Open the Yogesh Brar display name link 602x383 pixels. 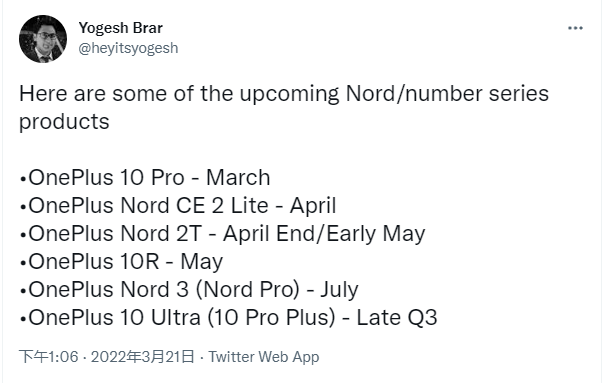pyautogui.click(x=121, y=28)
